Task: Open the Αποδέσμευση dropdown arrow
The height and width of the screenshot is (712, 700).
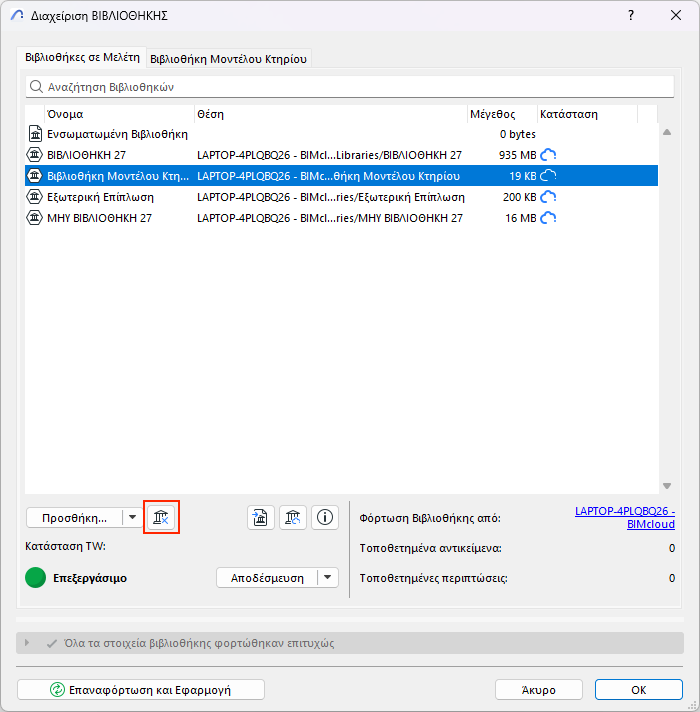Action: [327, 578]
